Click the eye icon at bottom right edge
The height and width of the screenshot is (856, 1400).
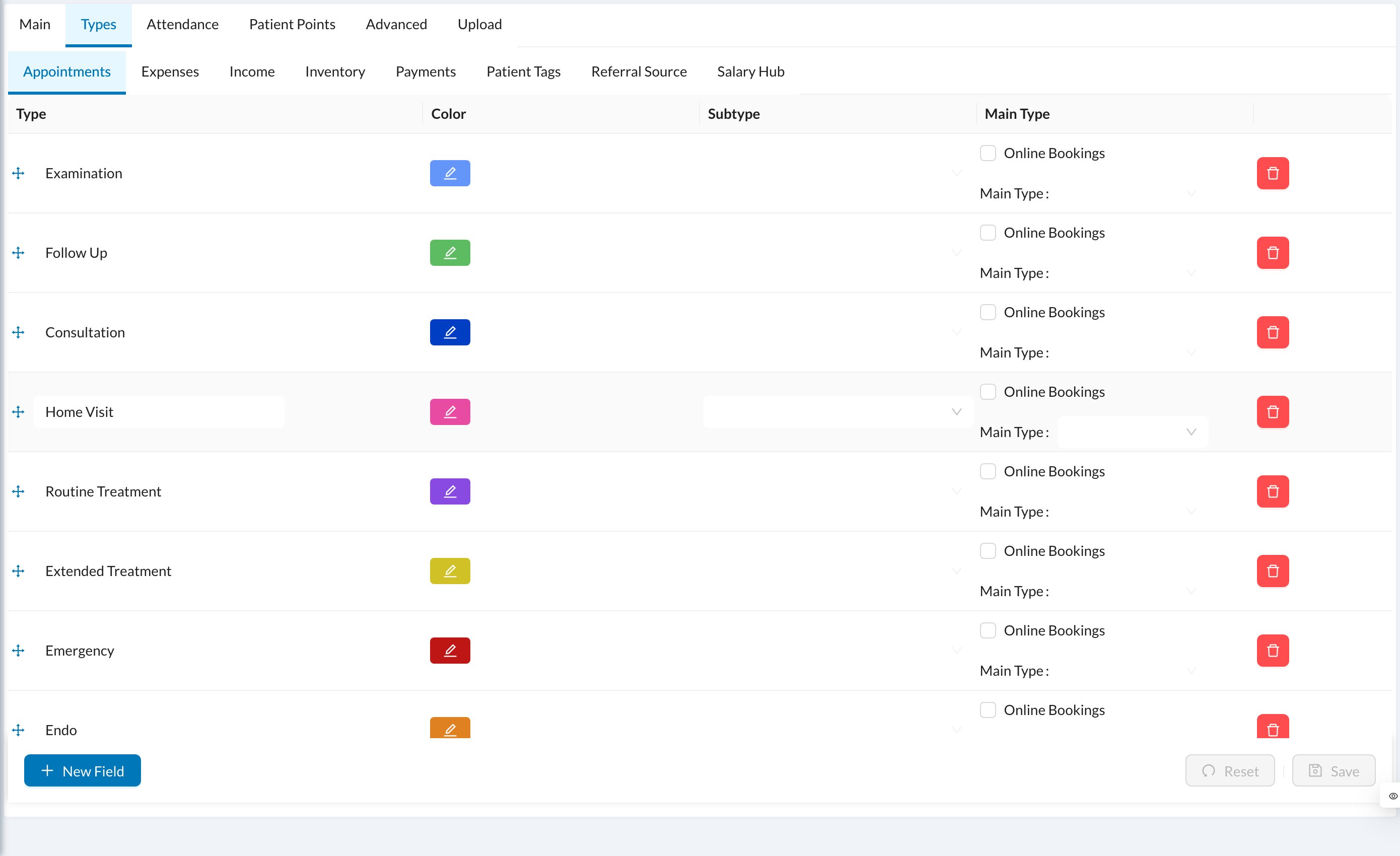[x=1392, y=796]
